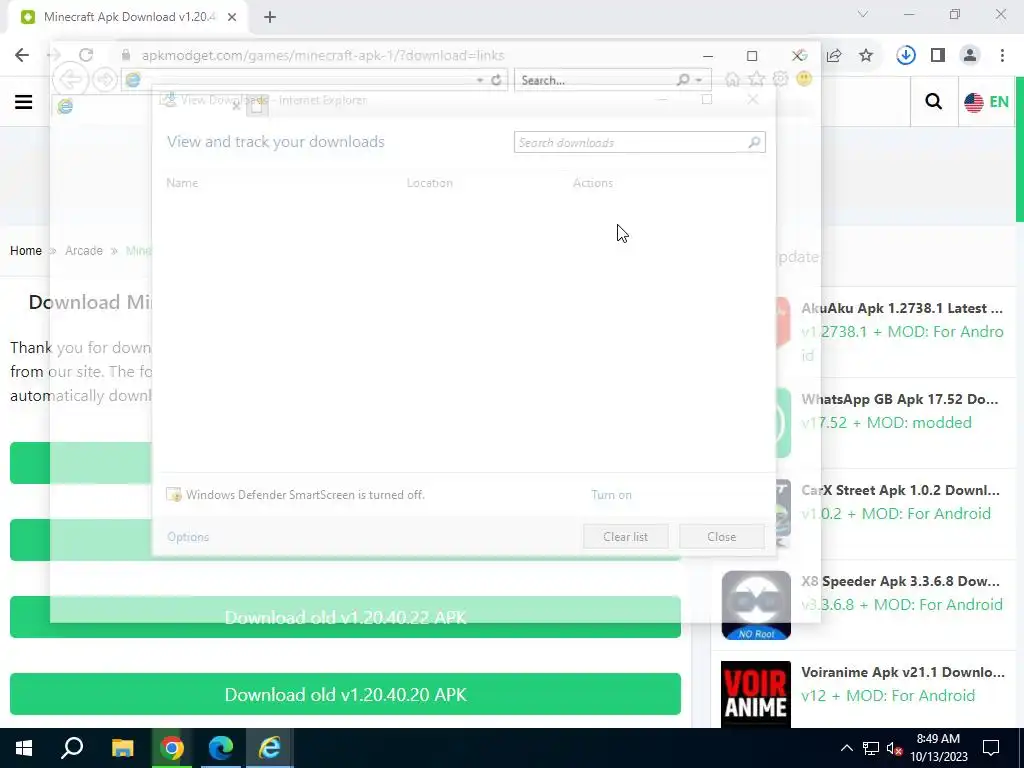The image size is (1024, 768).
Task: Click the Actions column header
Action: point(593,183)
